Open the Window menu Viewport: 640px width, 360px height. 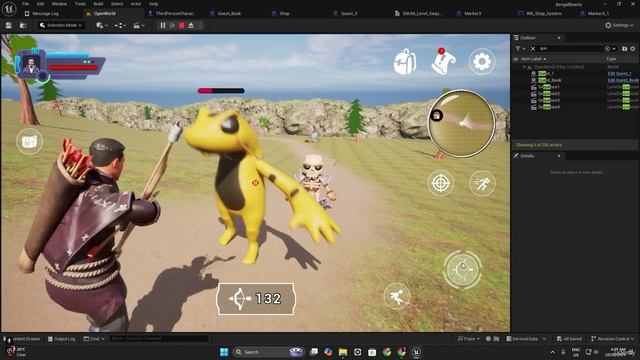click(59, 4)
